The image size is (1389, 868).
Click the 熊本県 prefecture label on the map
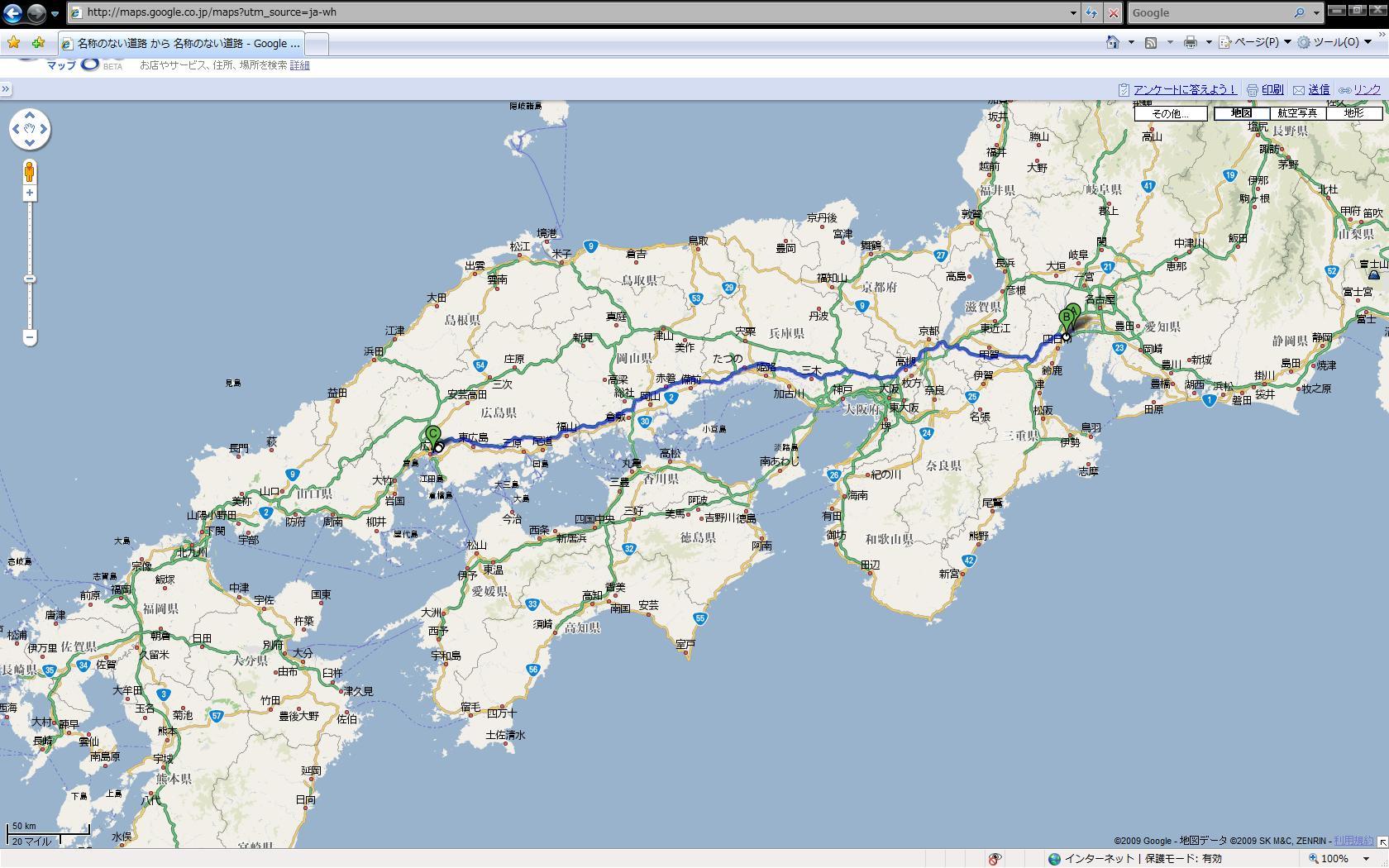point(174,779)
